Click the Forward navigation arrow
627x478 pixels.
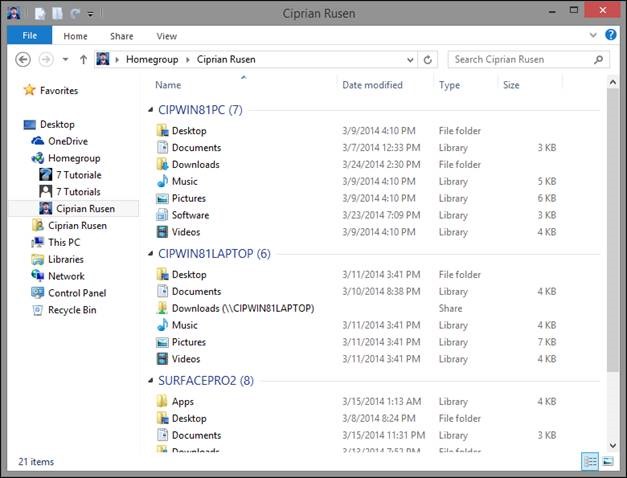tap(46, 60)
